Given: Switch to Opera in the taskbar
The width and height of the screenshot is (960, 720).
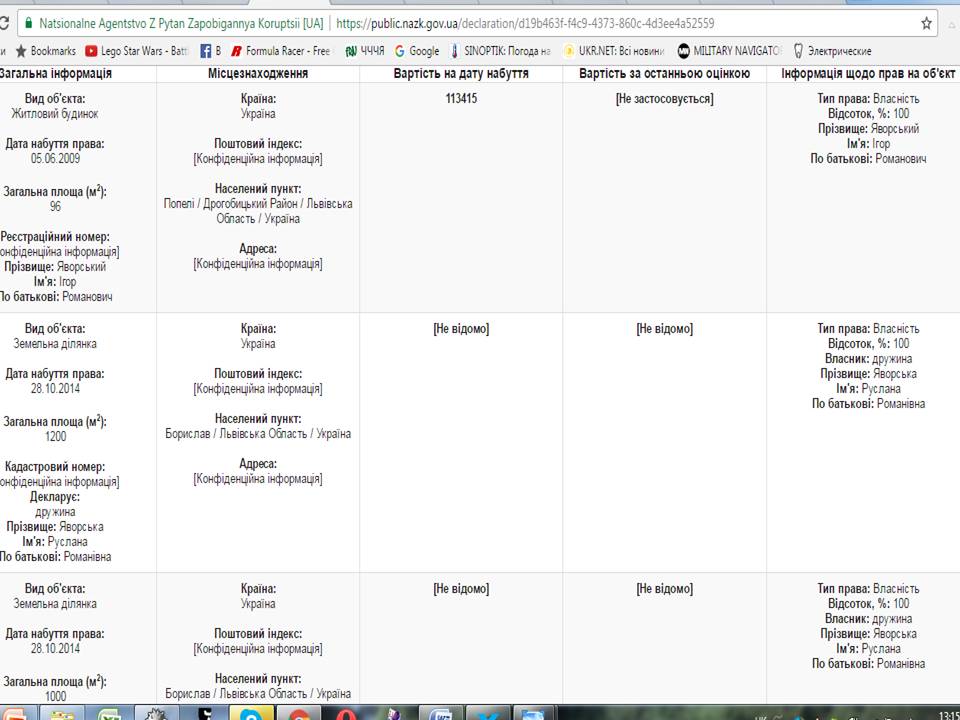Looking at the screenshot, I should [346, 712].
